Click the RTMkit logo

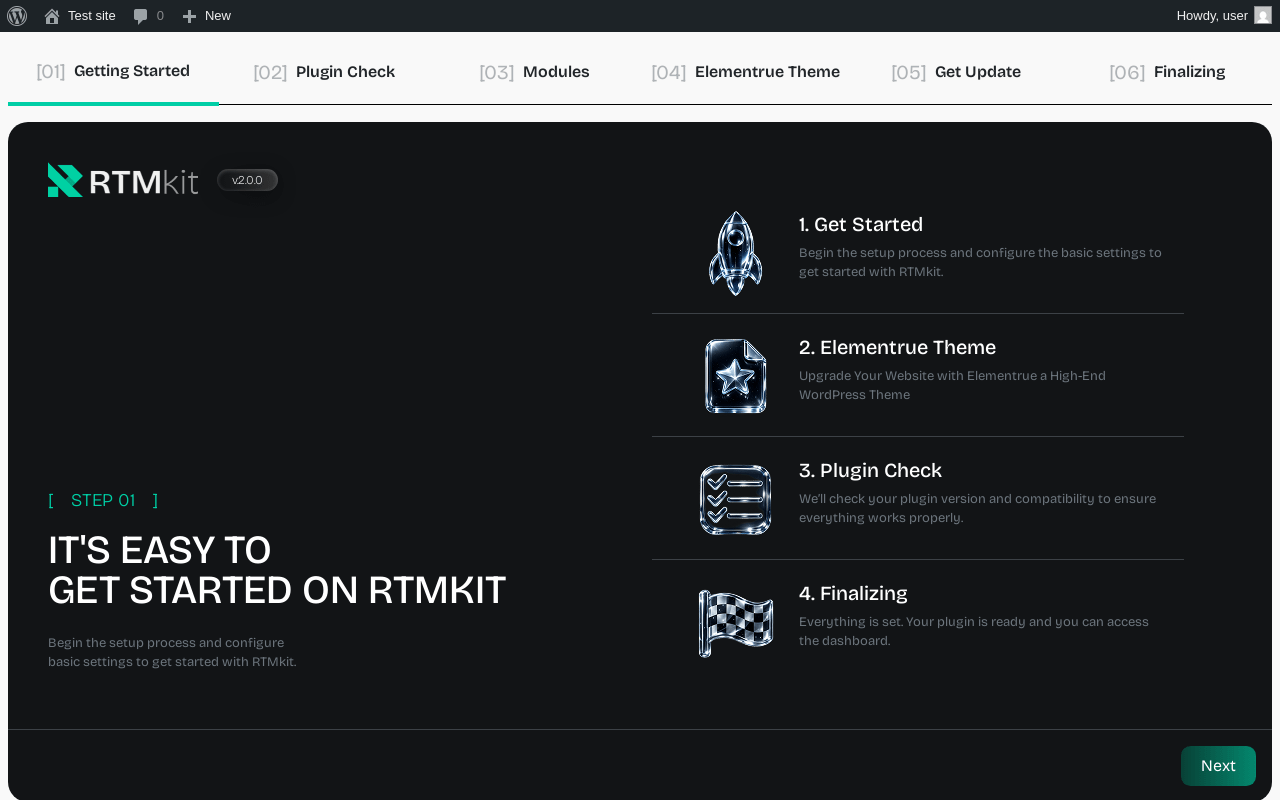123,180
